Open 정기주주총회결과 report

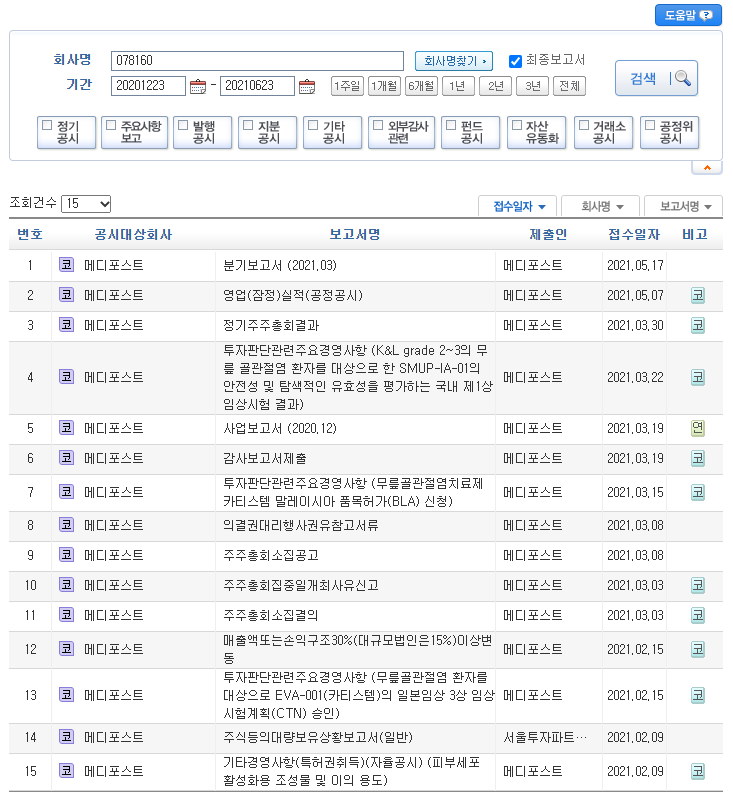[271, 325]
